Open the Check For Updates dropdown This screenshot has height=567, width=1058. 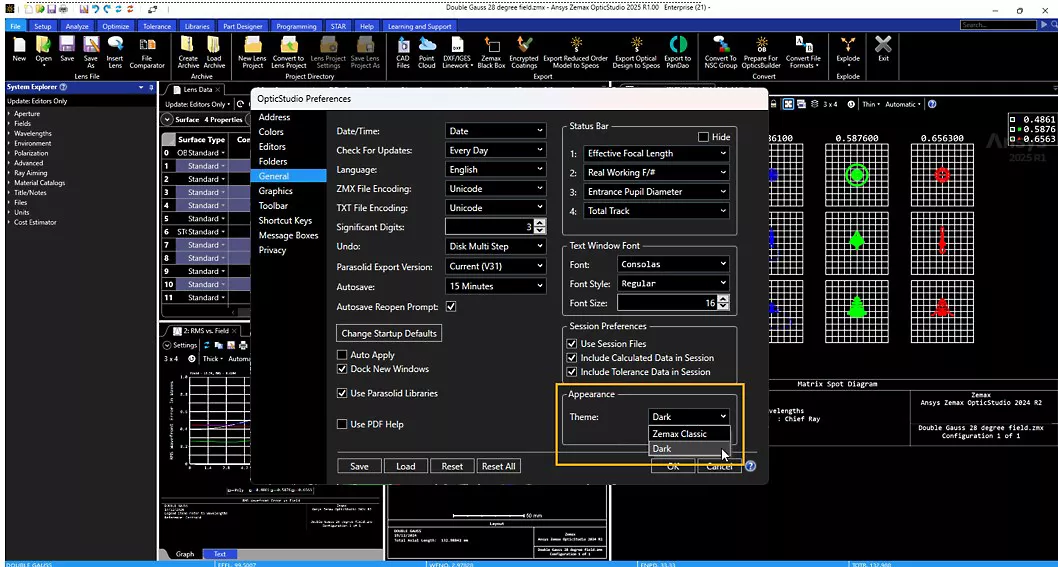pyautogui.click(x=495, y=151)
